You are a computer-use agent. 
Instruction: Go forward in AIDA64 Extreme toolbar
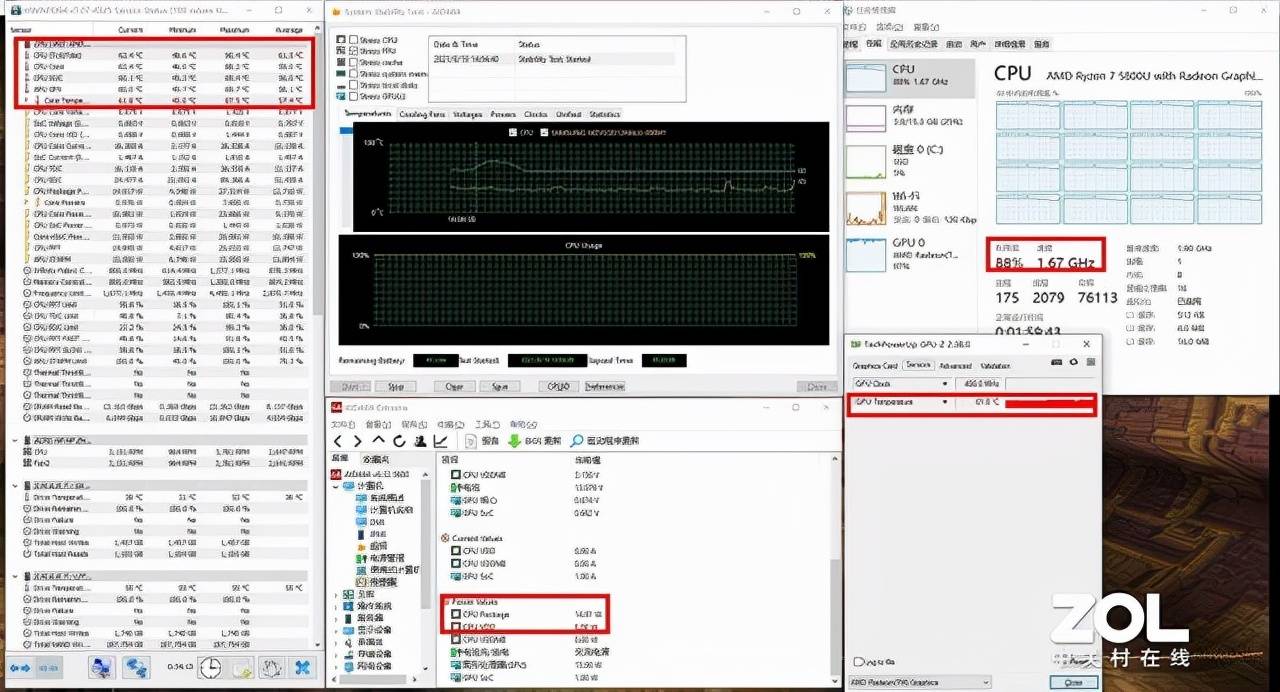click(358, 441)
